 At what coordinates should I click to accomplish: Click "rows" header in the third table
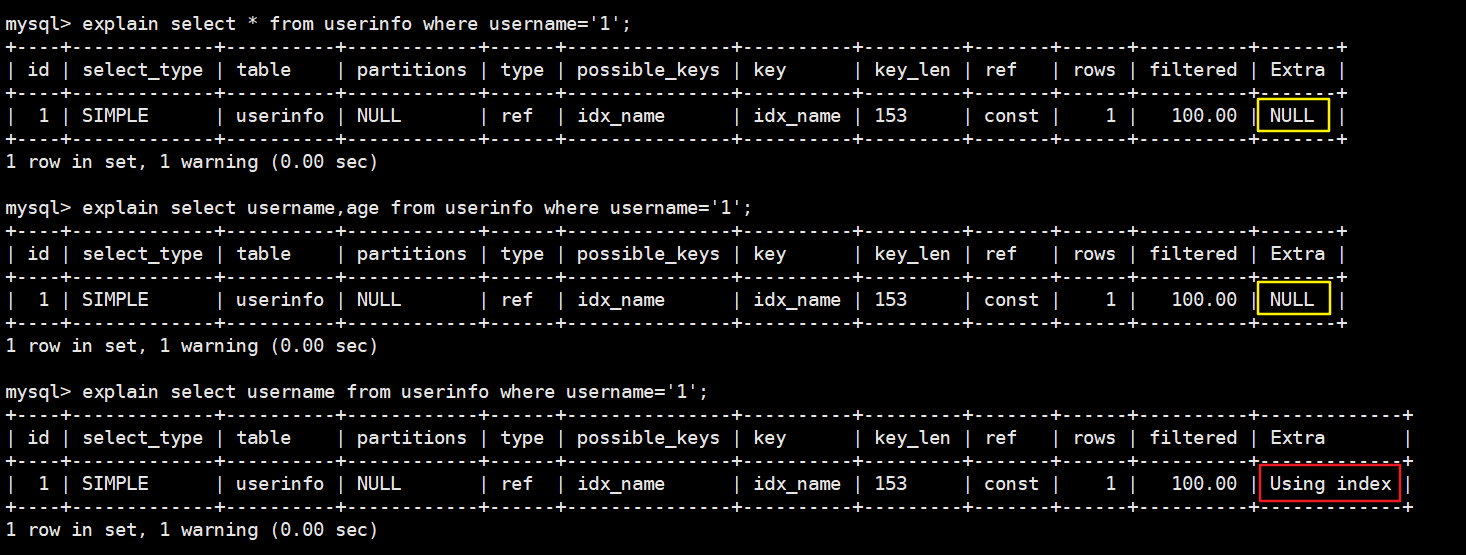pos(1094,438)
